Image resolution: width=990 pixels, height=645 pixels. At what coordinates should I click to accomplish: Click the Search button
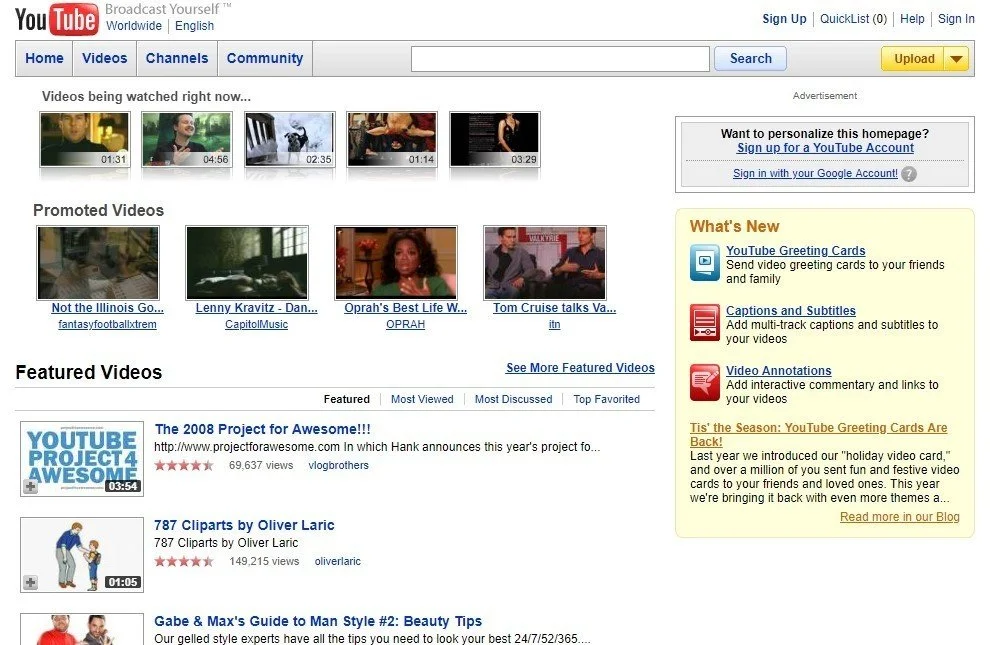coord(751,59)
